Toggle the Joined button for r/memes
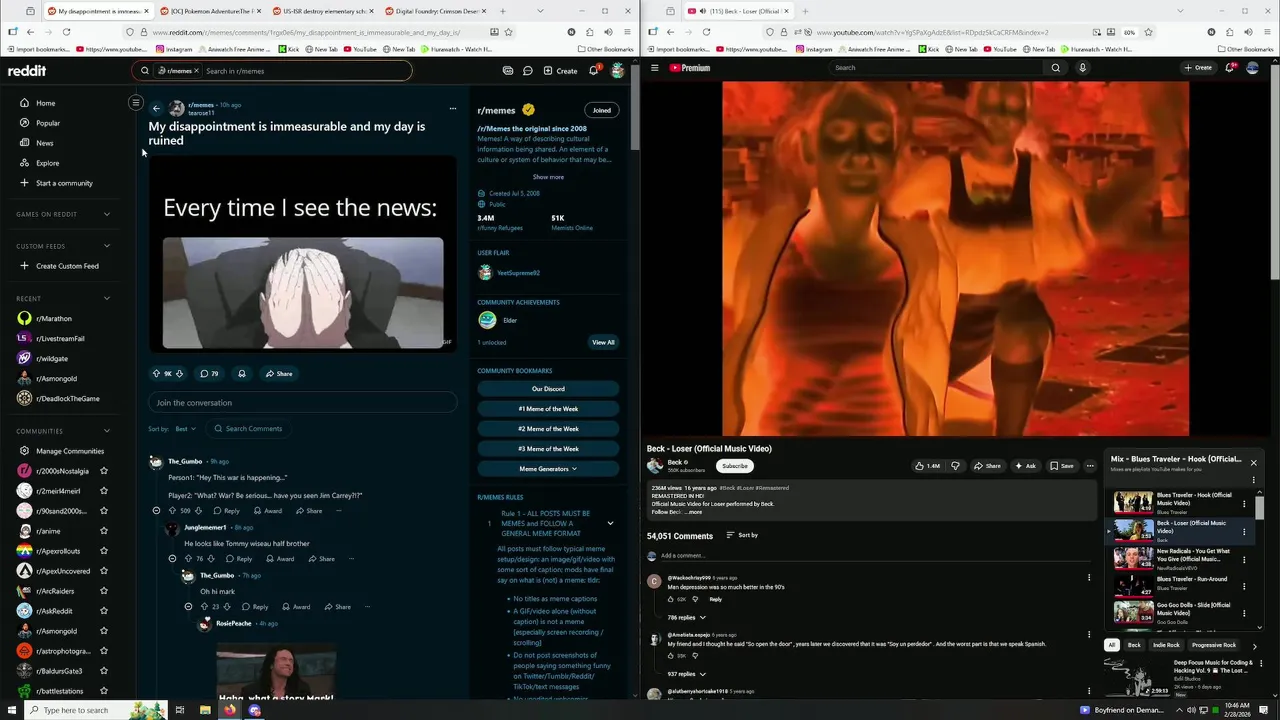 [601, 110]
